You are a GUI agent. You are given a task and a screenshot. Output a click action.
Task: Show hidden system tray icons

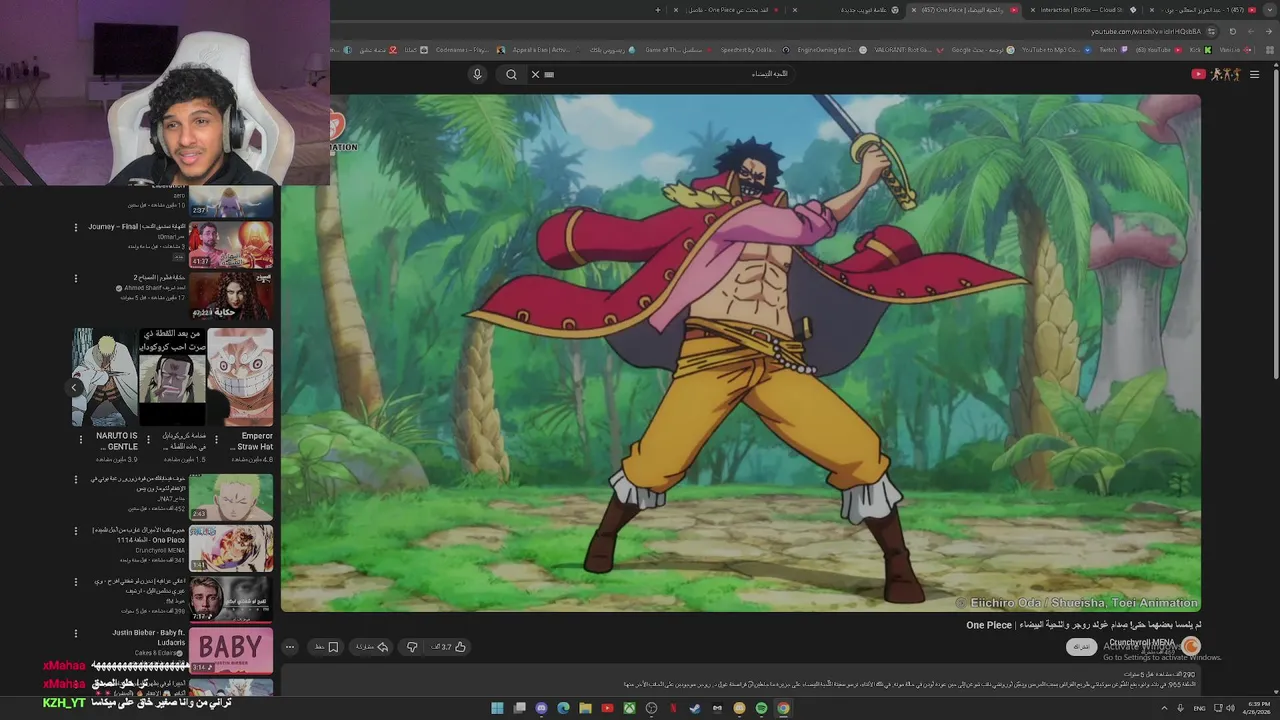(1164, 708)
